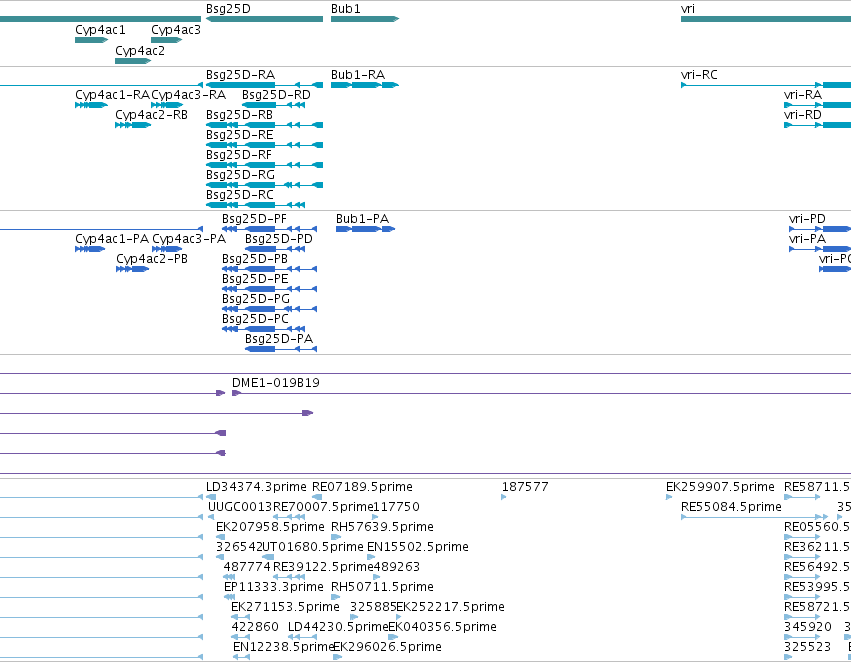Select the Bsg25D-RD transcript label

pos(276,95)
